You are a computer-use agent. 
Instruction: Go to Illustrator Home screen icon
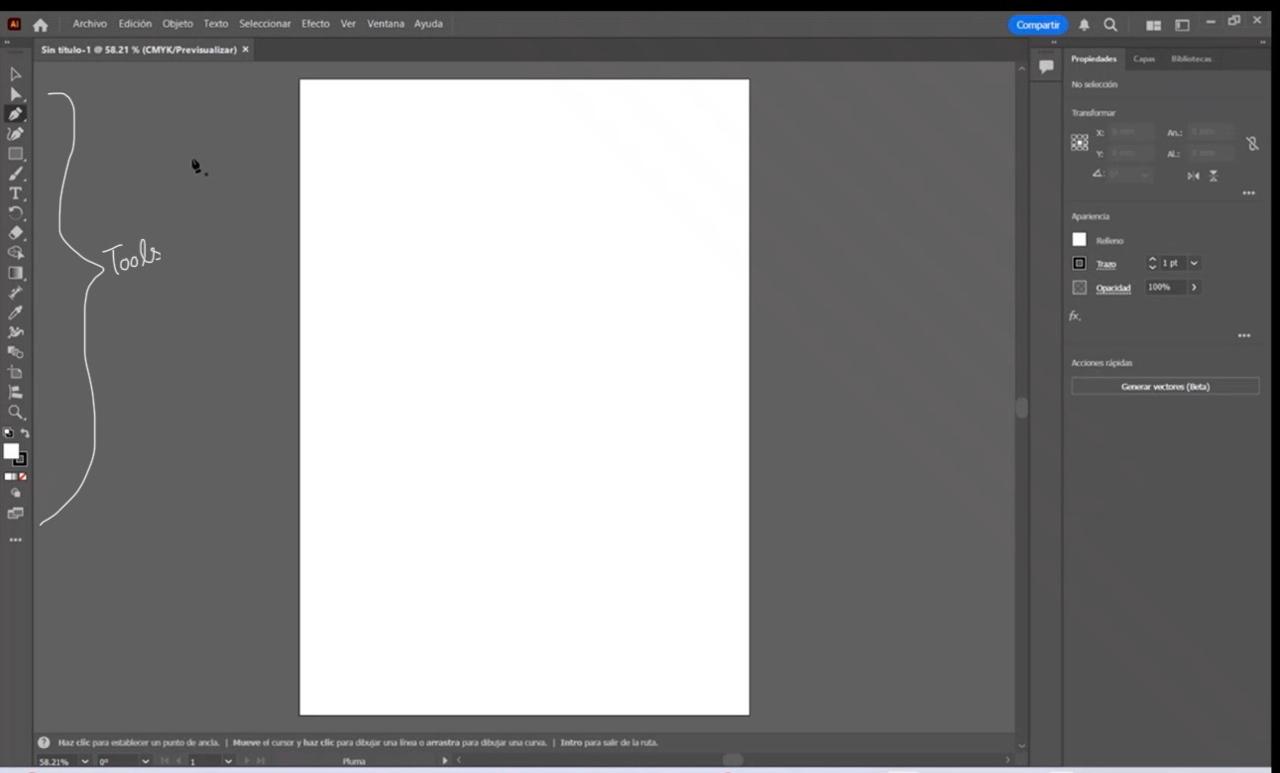[40, 24]
